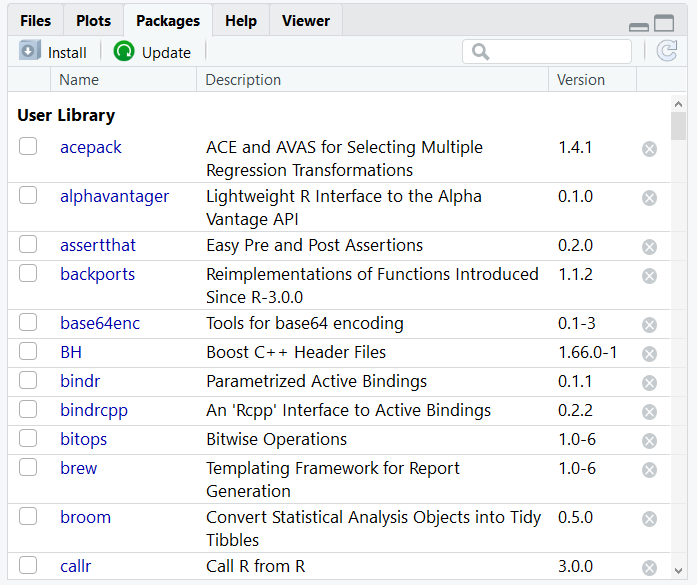Open the Viewer tab
Image resolution: width=697 pixels, height=585 pixels.
click(306, 20)
